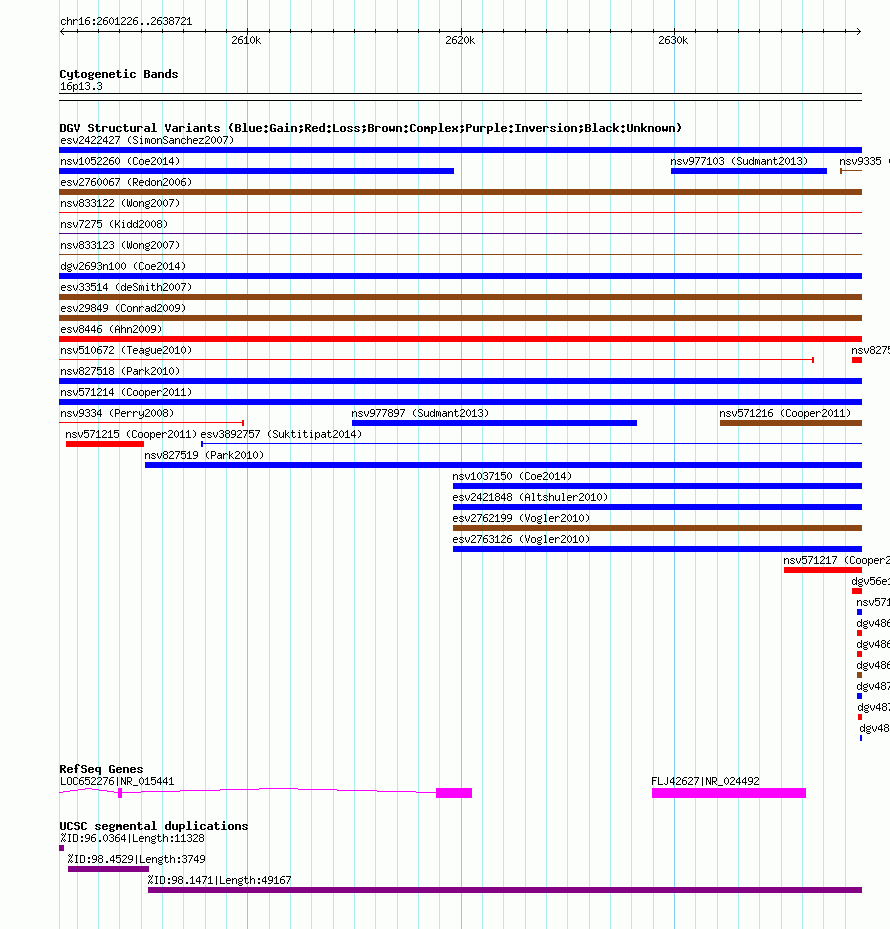The width and height of the screenshot is (890, 929).
Task: Click the chr16:2601226..2638721 coordinates text
Action: [126, 21]
